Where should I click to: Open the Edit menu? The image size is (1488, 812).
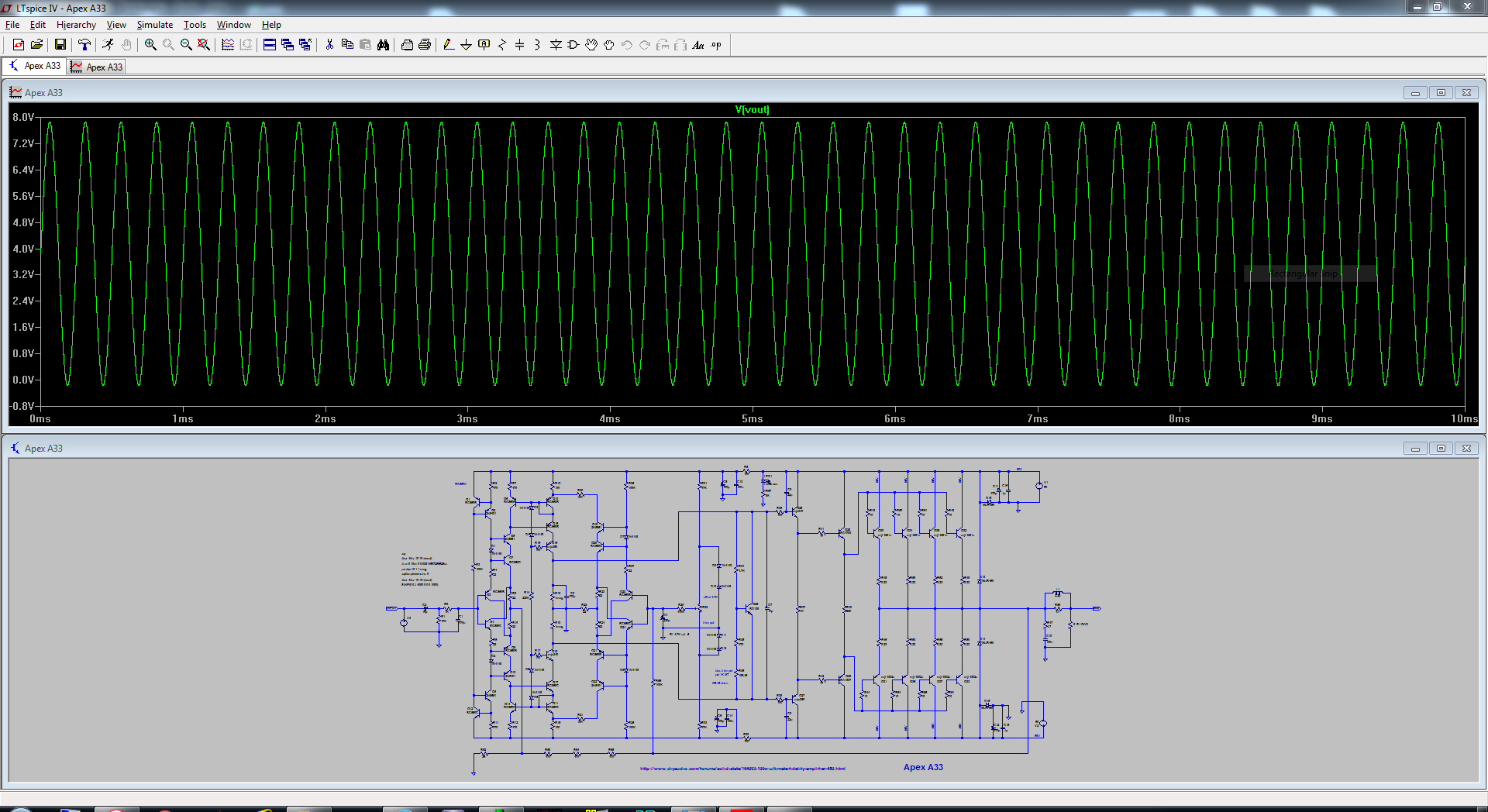(38, 25)
